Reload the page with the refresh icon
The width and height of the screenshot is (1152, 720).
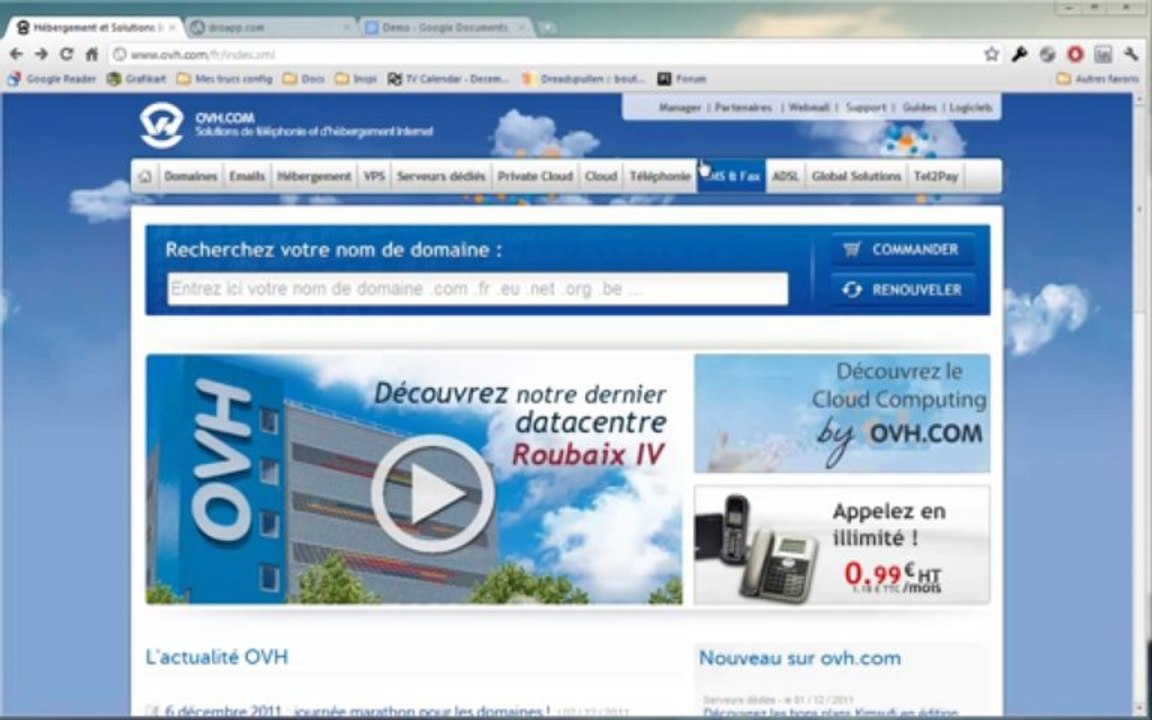click(x=66, y=54)
